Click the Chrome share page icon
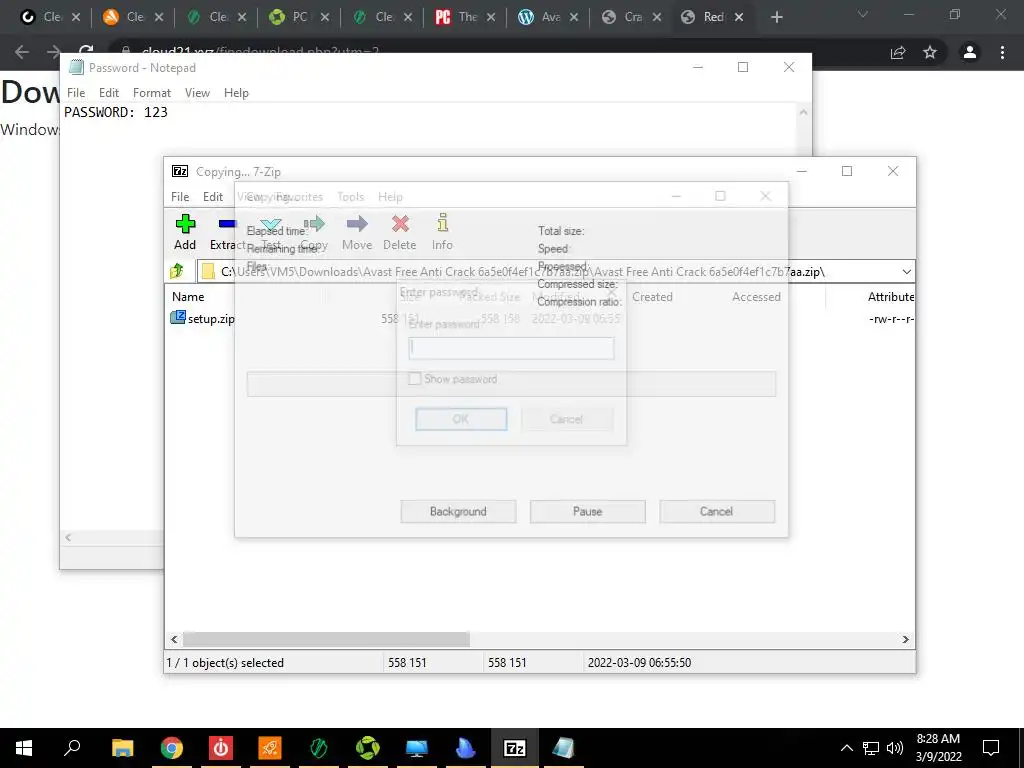 (x=898, y=52)
